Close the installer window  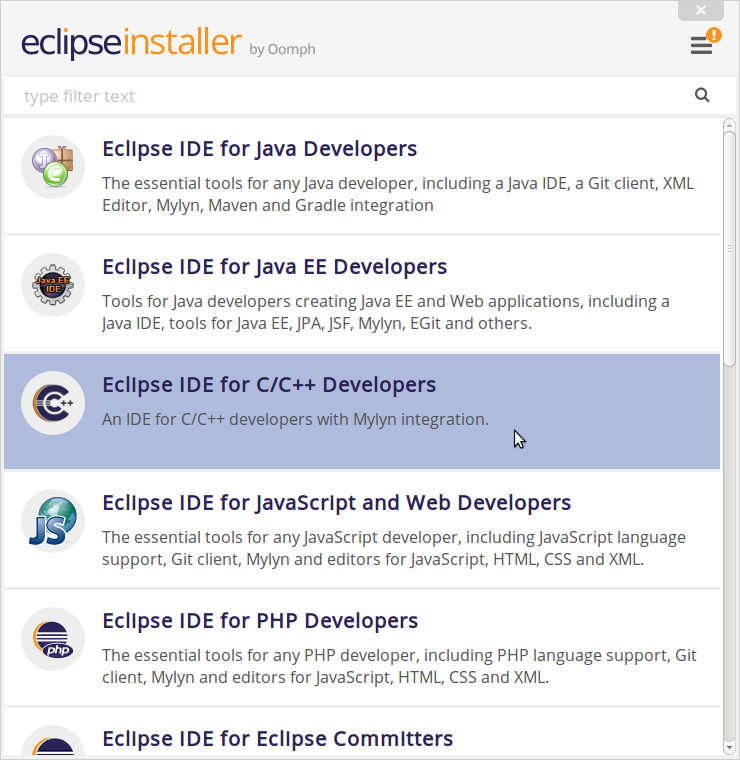pos(701,10)
